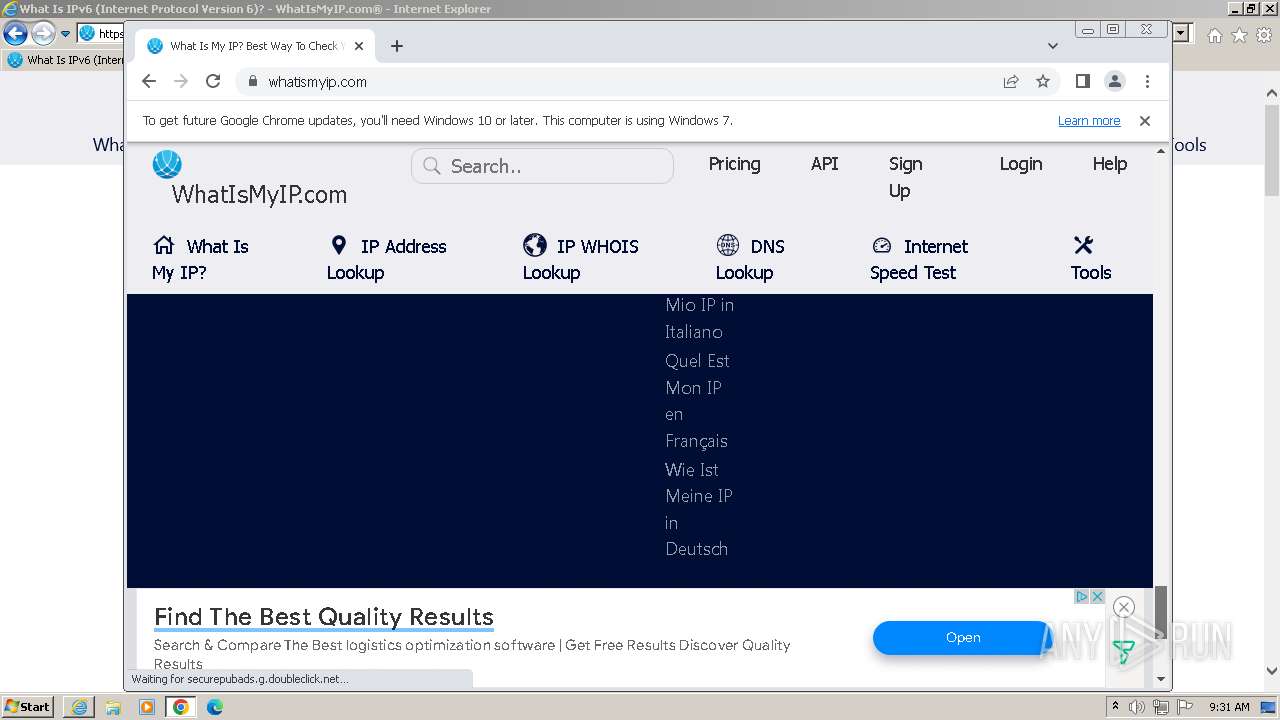
Task: Click the 9:31 AM taskbar clock
Action: point(1229,707)
